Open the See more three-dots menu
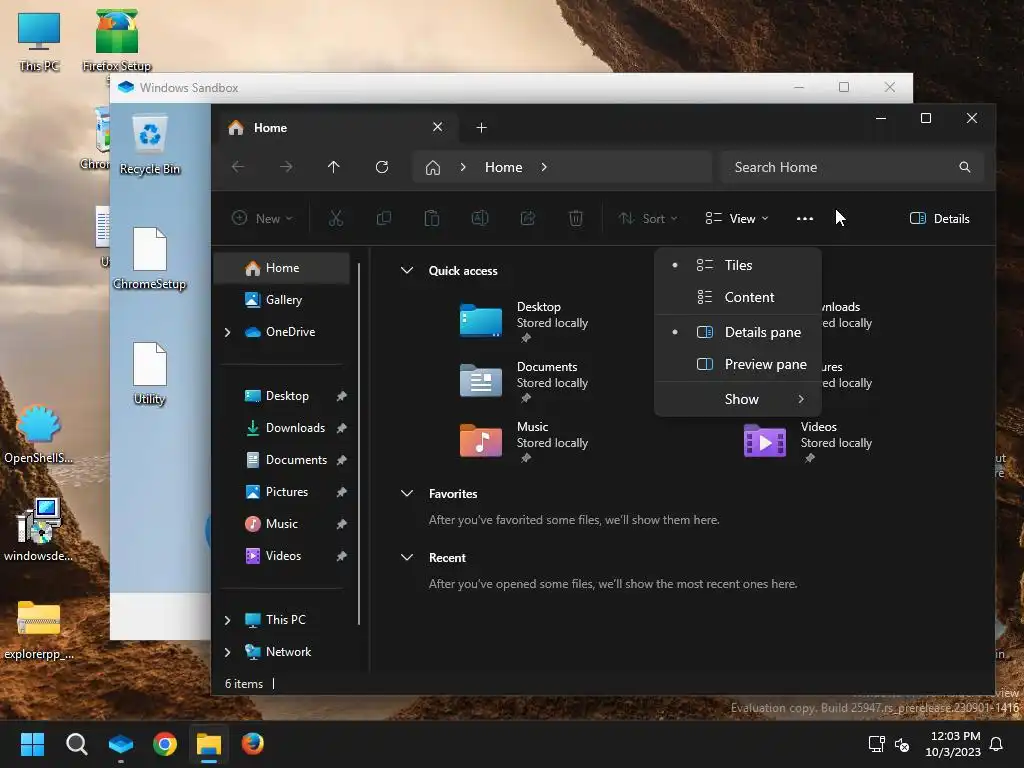This screenshot has width=1024, height=768. [x=805, y=219]
